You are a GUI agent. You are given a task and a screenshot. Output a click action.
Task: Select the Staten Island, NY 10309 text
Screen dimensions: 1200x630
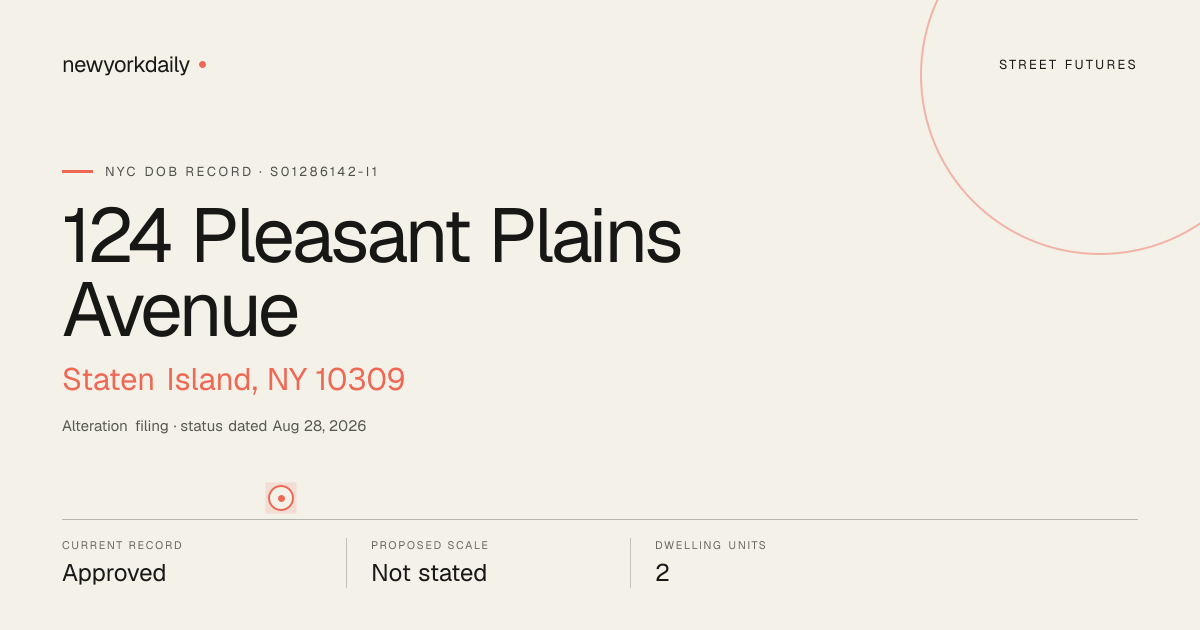233,380
